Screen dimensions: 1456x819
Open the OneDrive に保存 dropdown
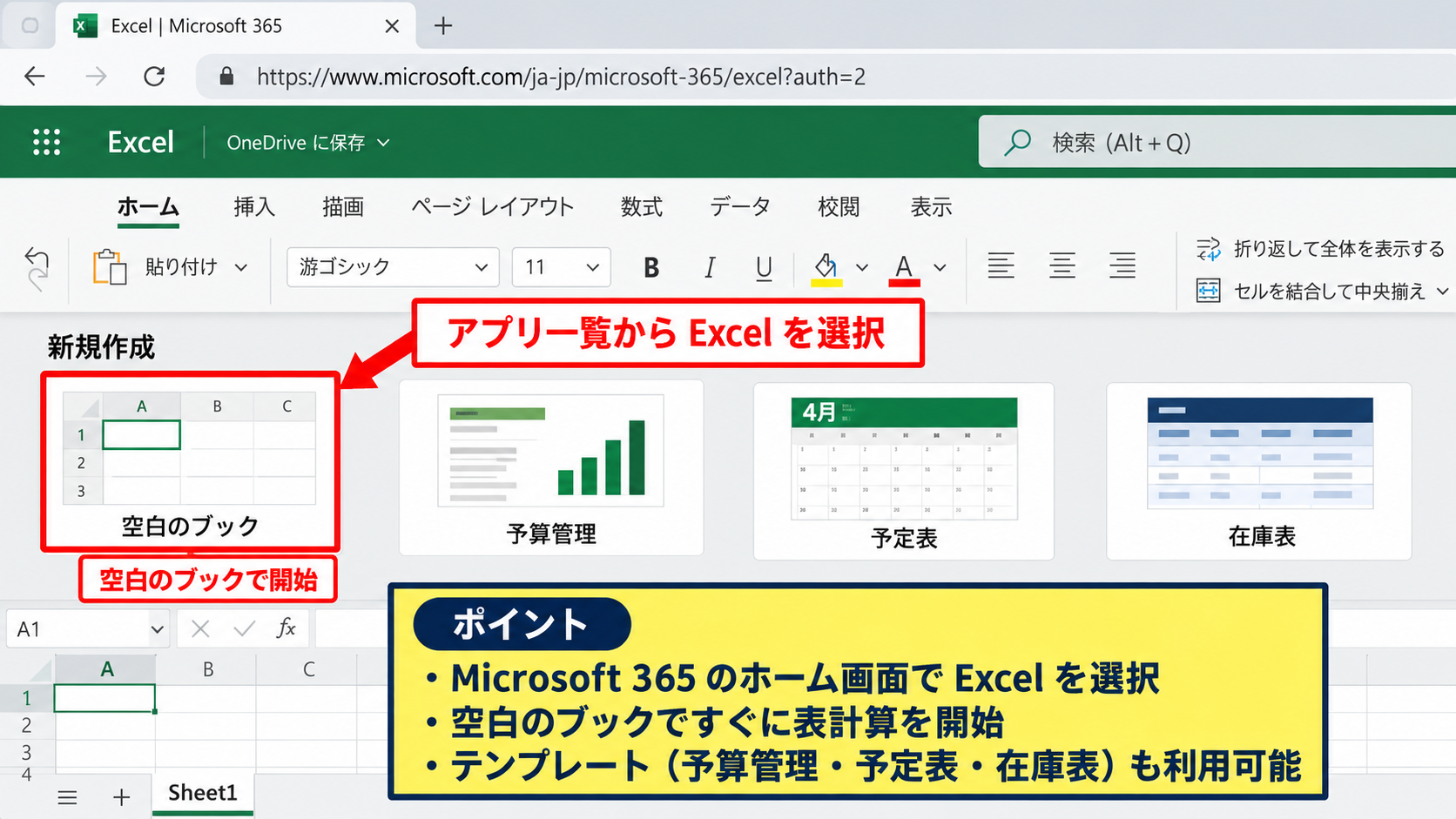[x=307, y=142]
